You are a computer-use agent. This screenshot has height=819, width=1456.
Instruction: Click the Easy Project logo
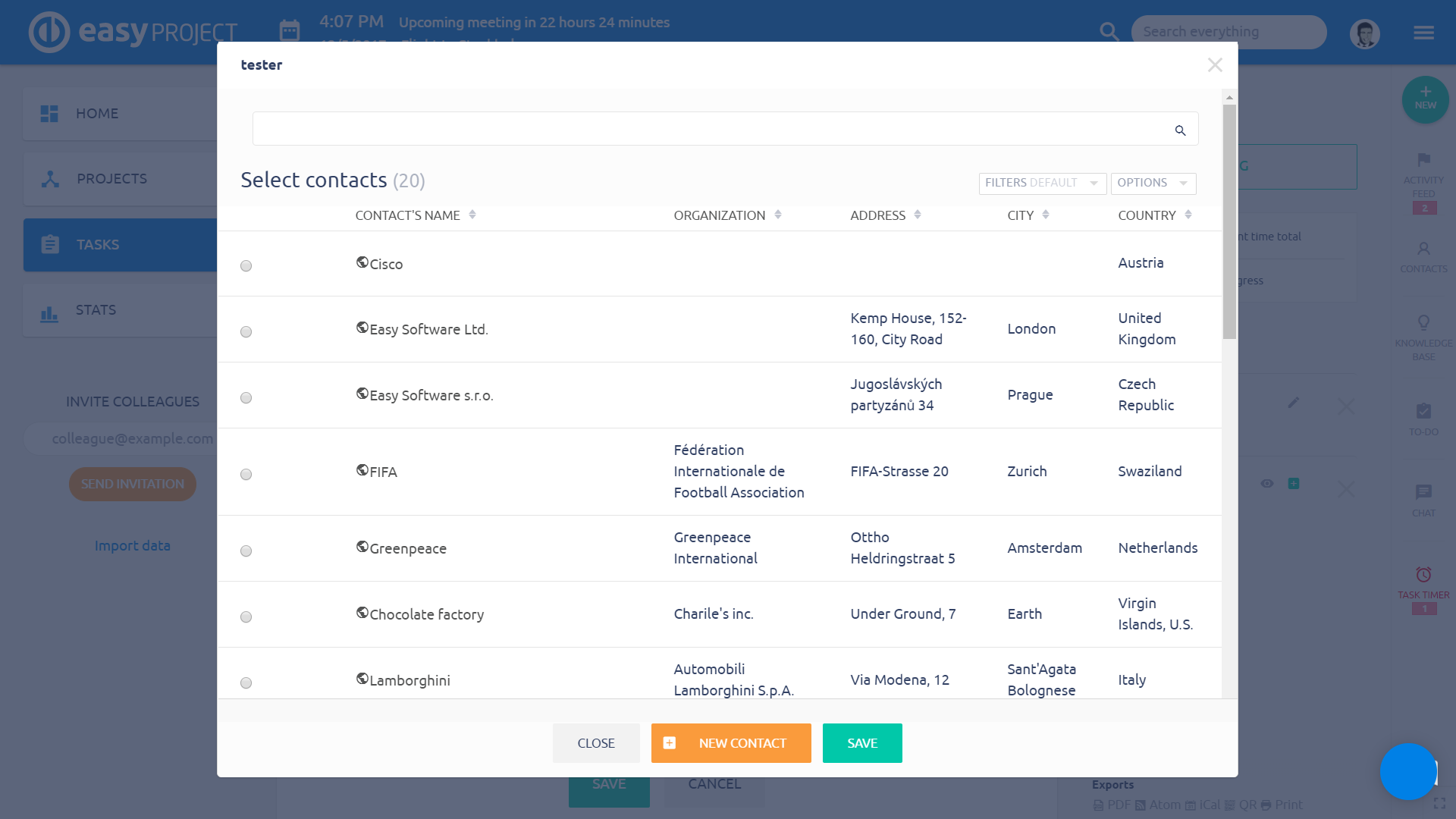tap(133, 32)
